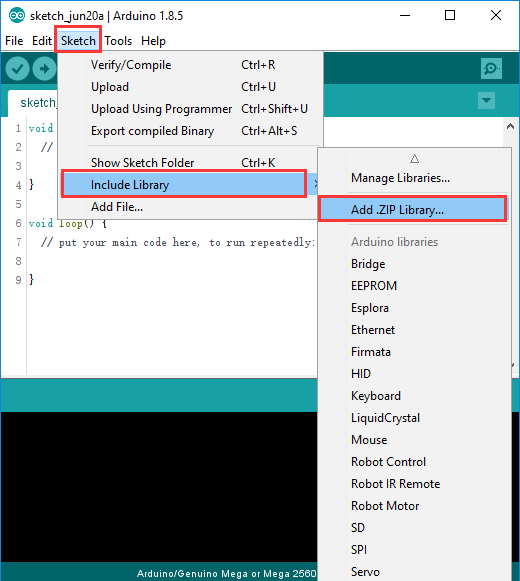520x581 pixels.
Task: Include the SD library
Action: tap(414, 528)
